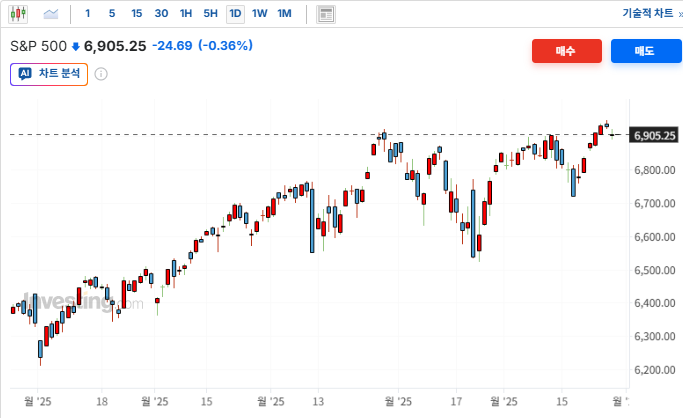Click the 6,905.25 current price axis label
Image resolution: width=683 pixels, height=418 pixels.
pos(654,135)
